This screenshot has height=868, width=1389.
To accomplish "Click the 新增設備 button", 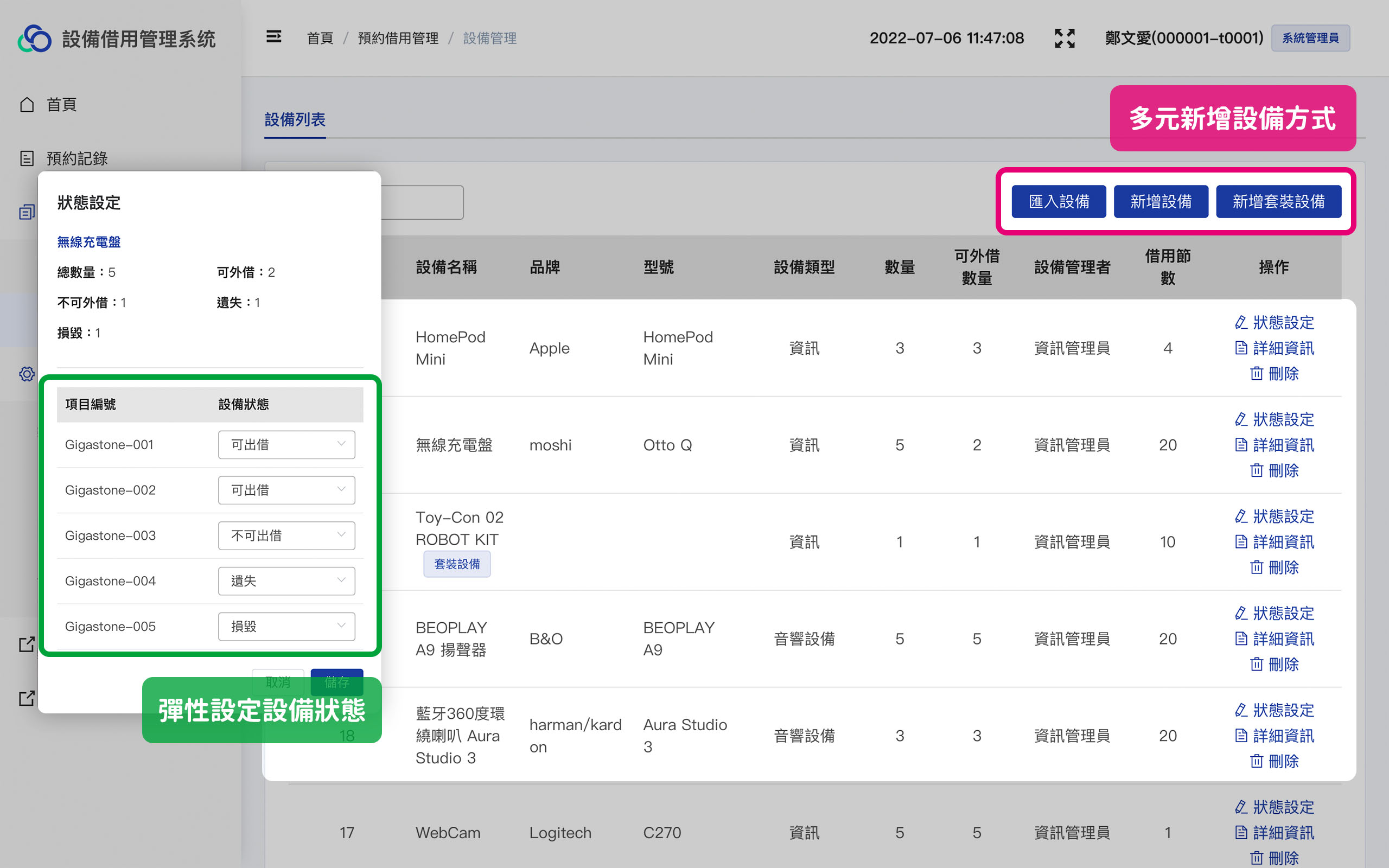I will [x=1161, y=201].
